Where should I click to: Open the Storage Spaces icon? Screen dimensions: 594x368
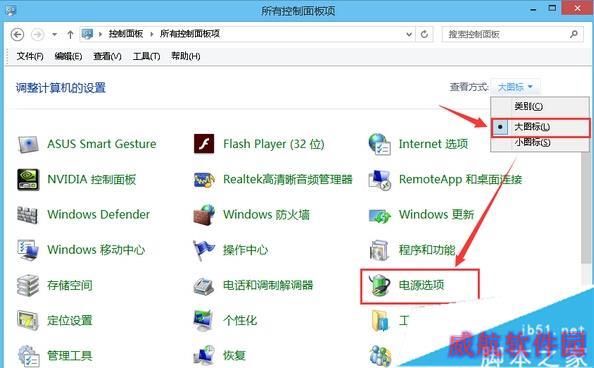click(28, 285)
